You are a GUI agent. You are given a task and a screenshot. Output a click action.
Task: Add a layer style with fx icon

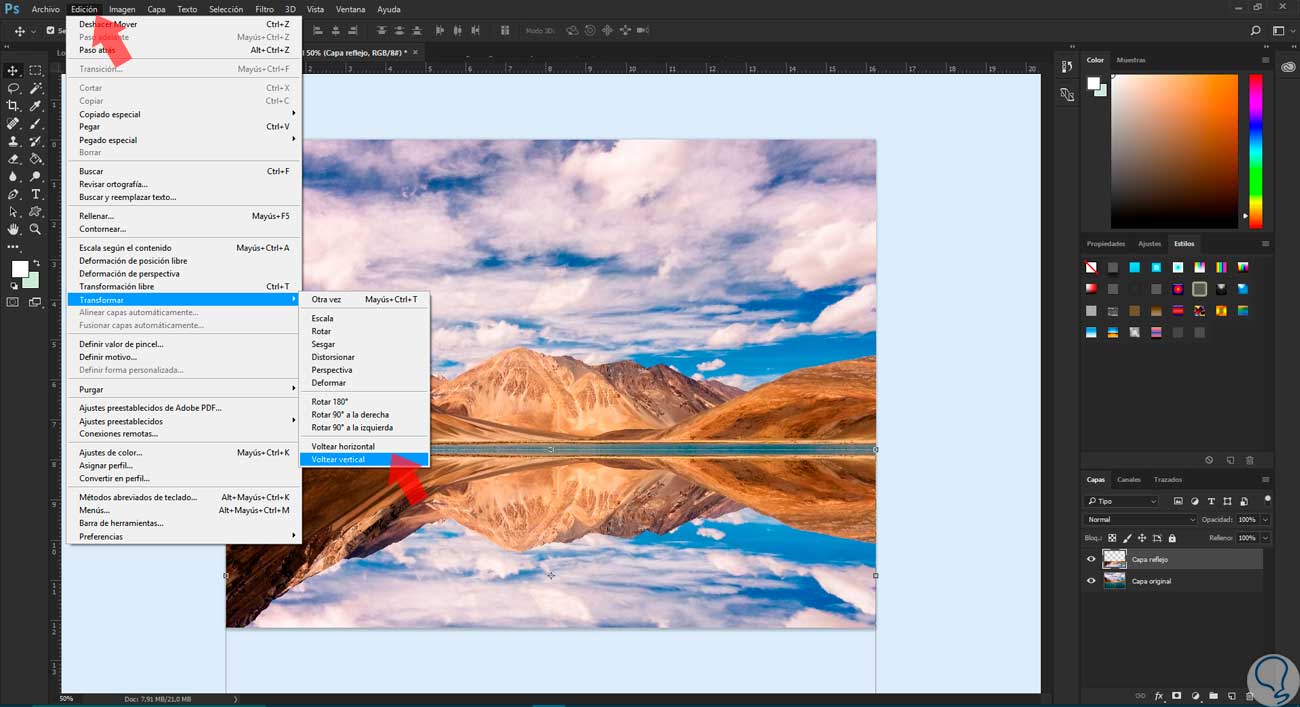(x=1159, y=696)
